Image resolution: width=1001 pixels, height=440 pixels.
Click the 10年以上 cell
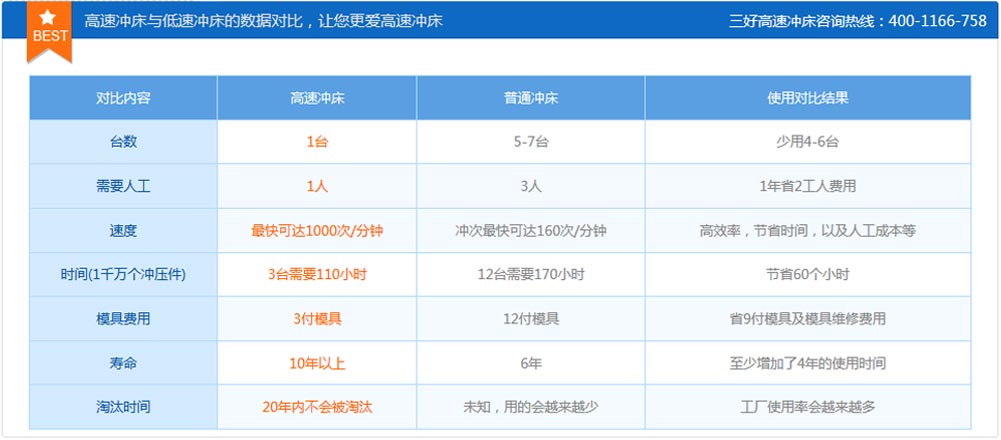click(317, 363)
